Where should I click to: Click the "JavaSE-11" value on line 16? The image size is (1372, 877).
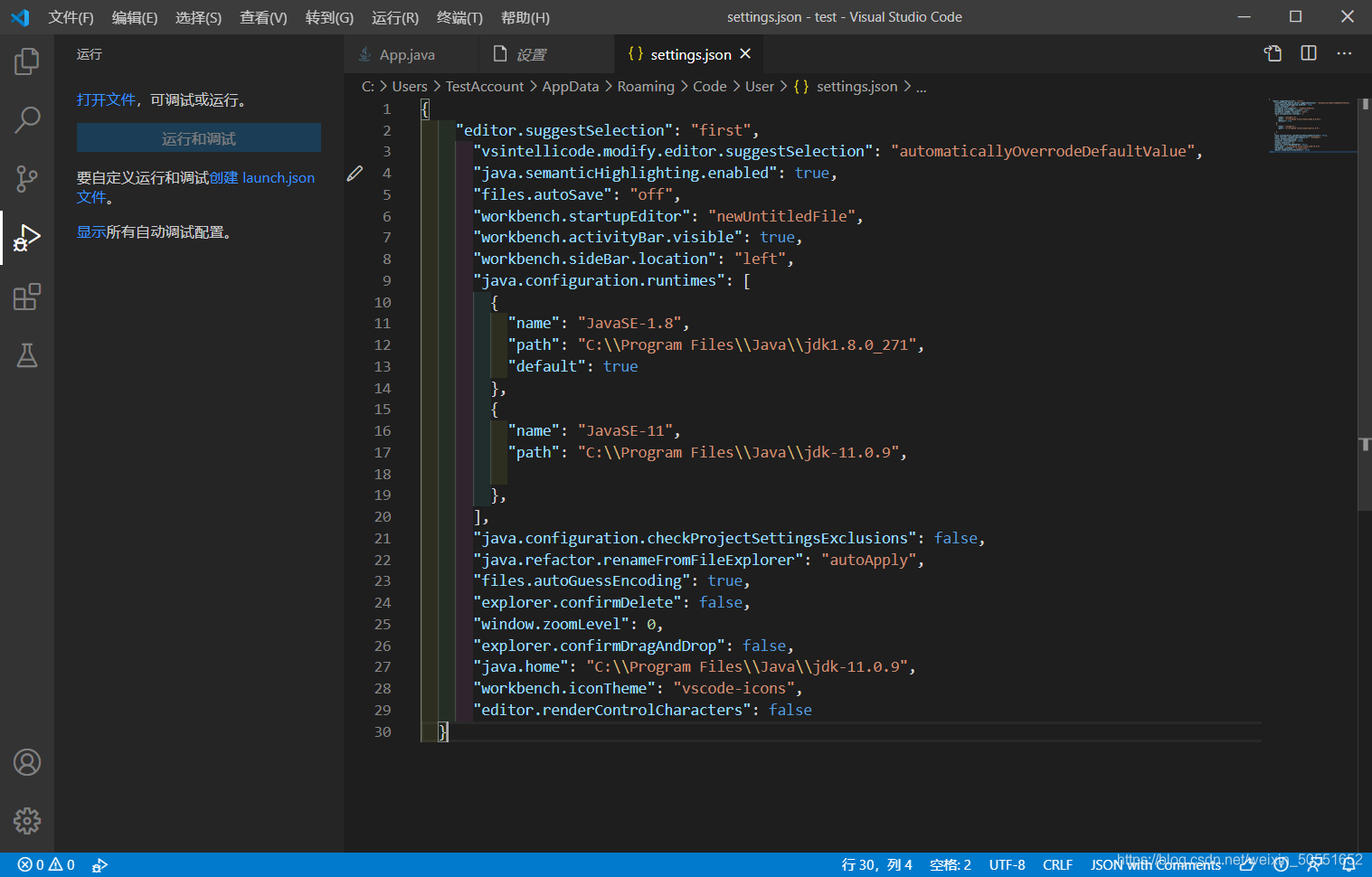click(x=626, y=430)
